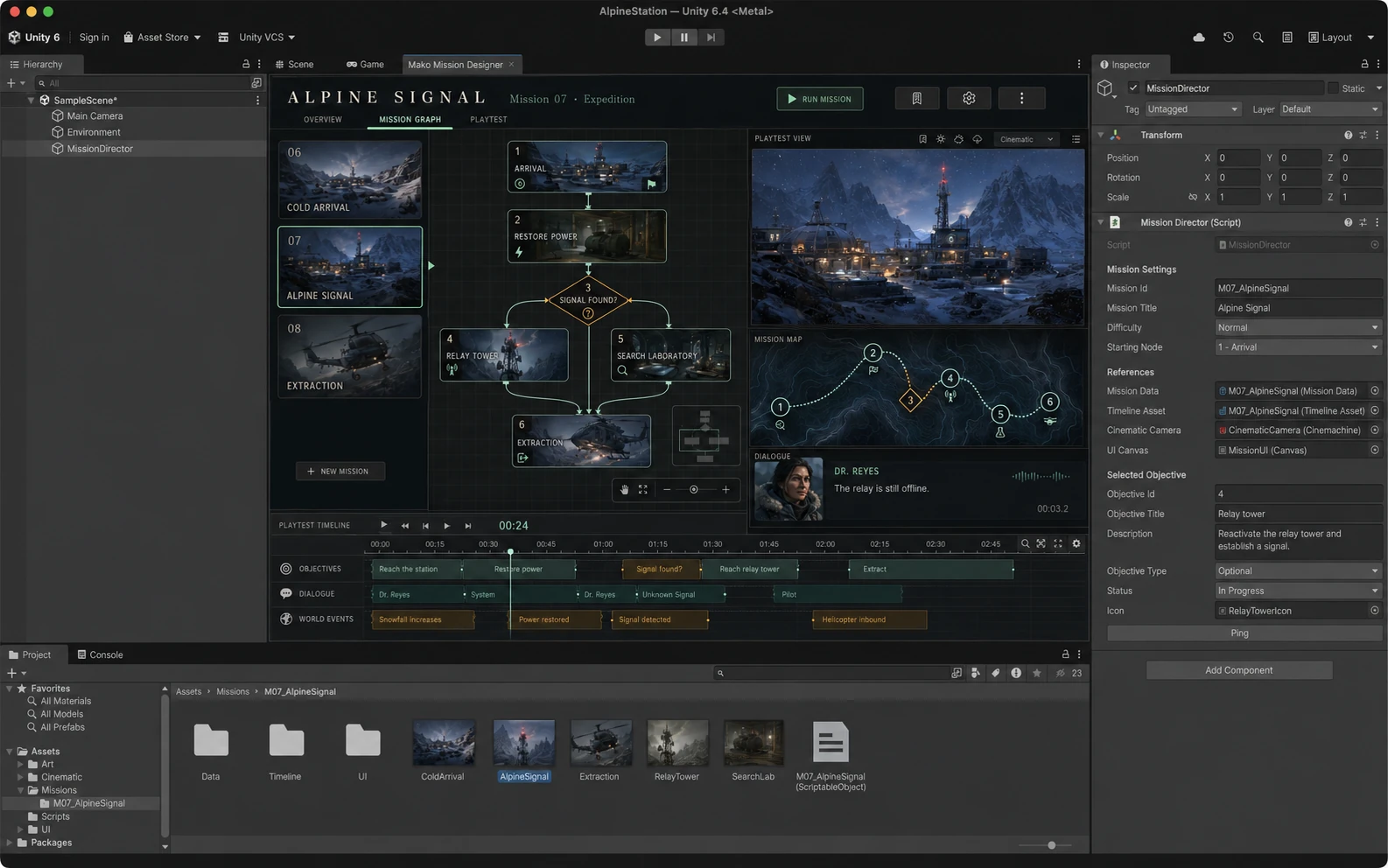This screenshot has height=868, width=1388.
Task: Collapse the Transform component foldout
Action: pos(1101,135)
